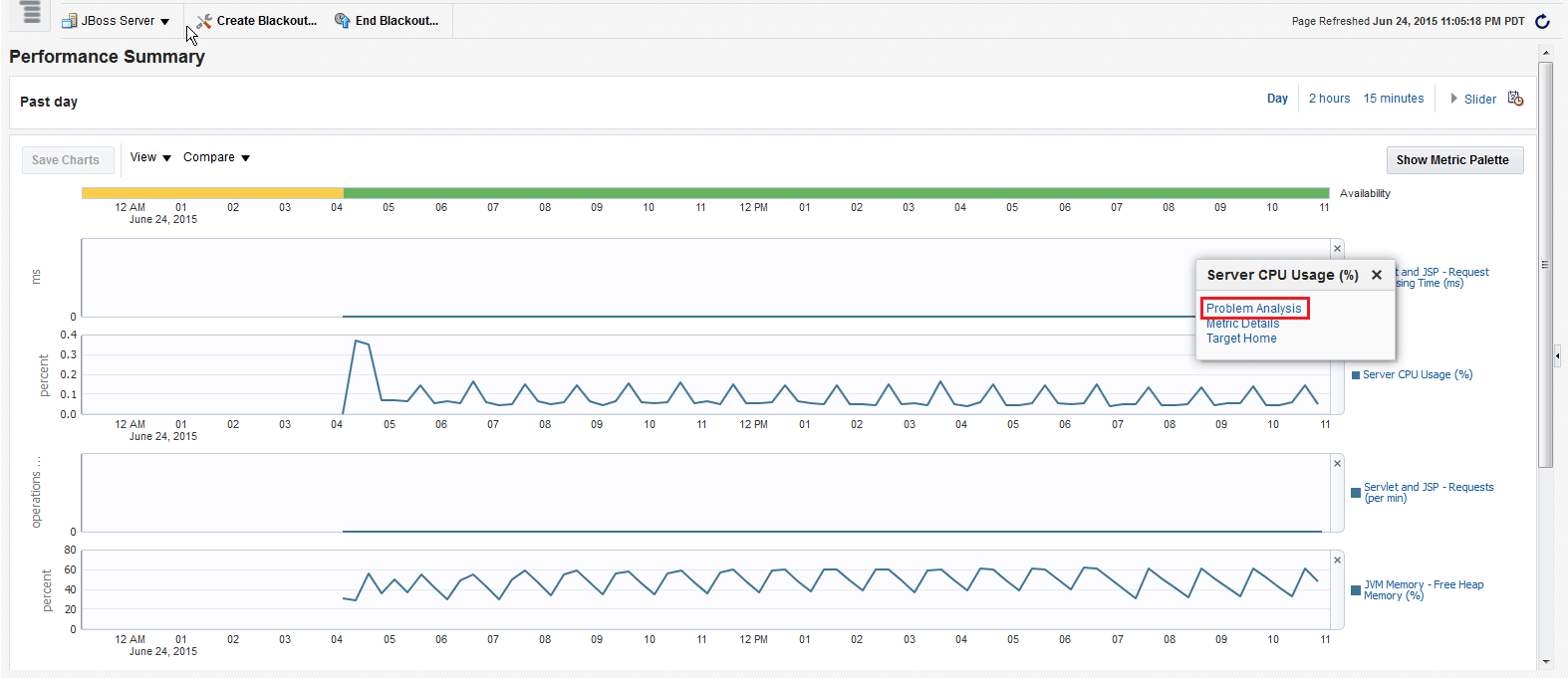
Task: Close the Server CPU Usage popup
Action: click(1377, 275)
